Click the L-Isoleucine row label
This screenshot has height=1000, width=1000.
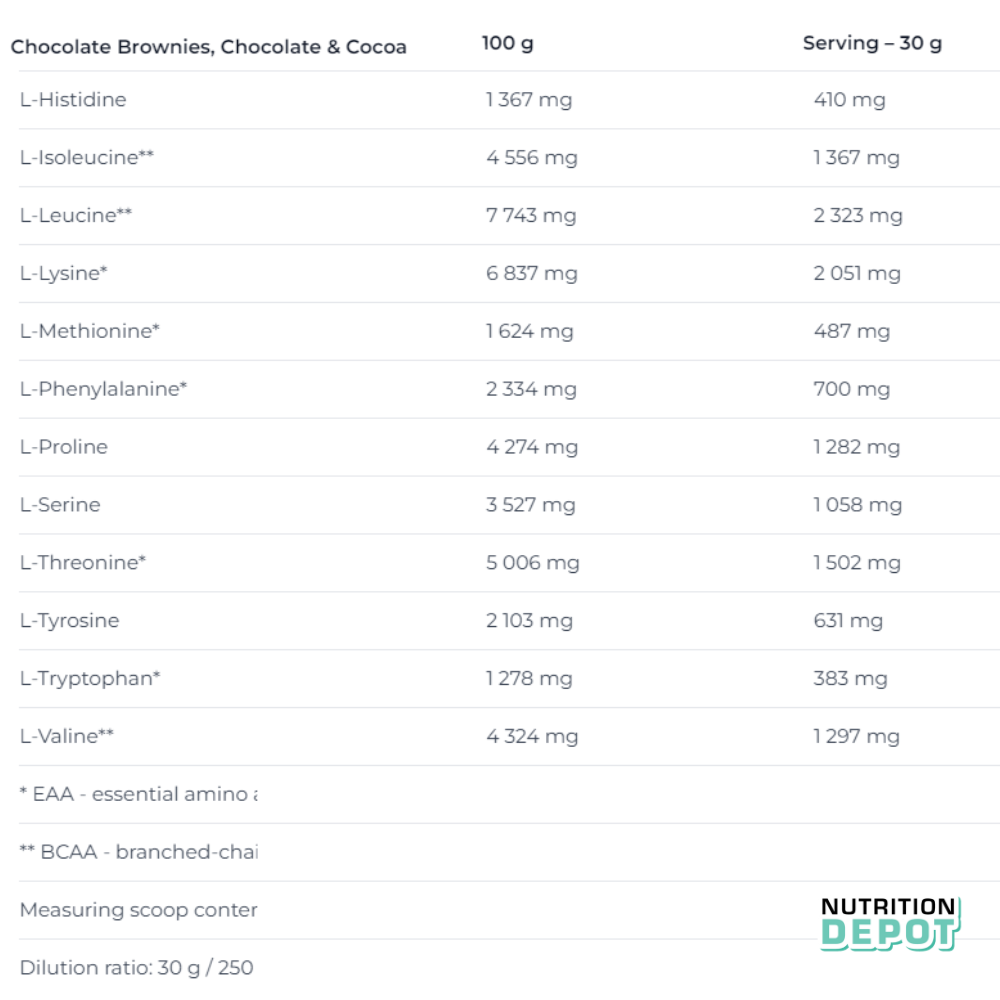click(x=87, y=158)
